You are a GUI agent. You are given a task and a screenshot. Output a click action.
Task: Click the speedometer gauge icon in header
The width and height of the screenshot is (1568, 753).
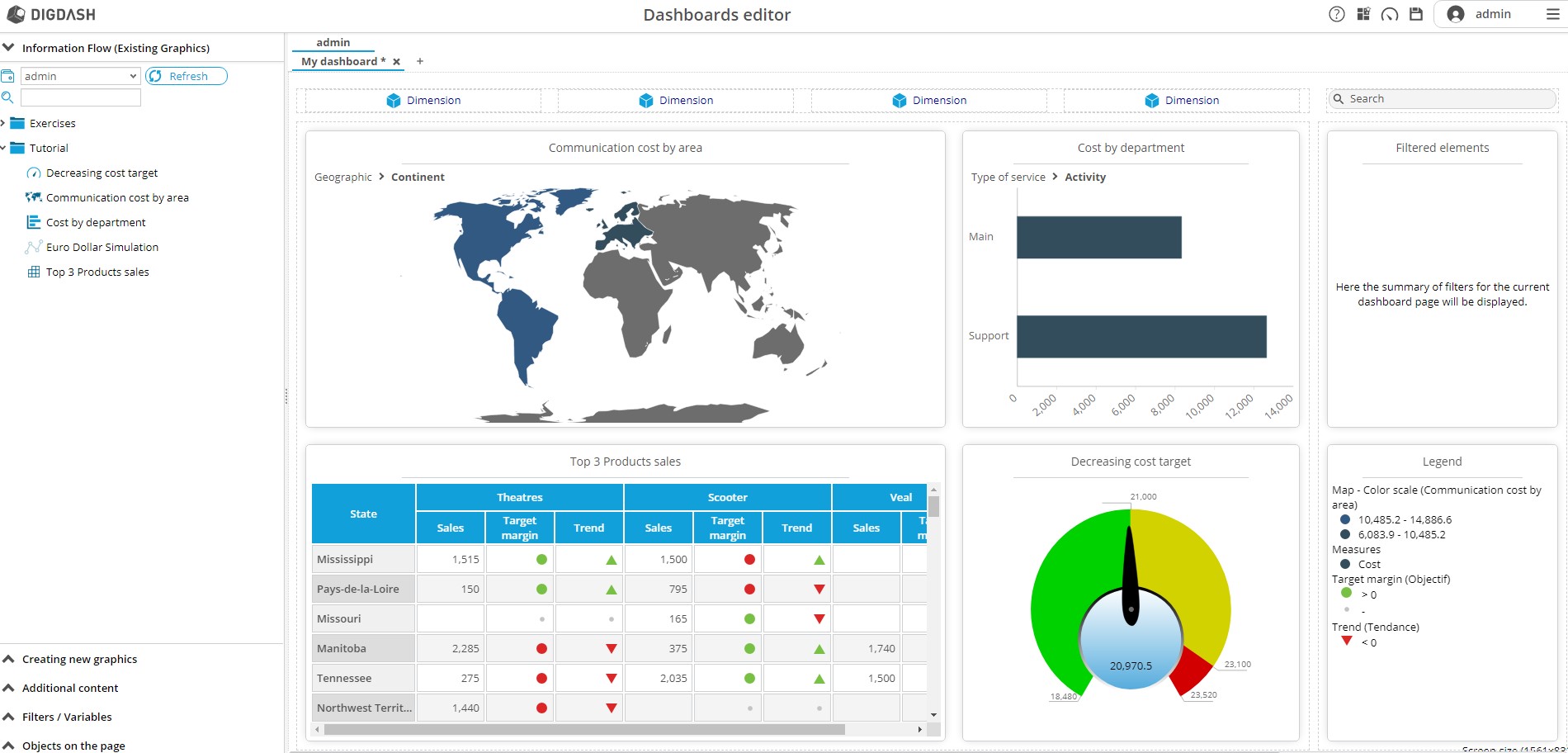(x=1390, y=14)
